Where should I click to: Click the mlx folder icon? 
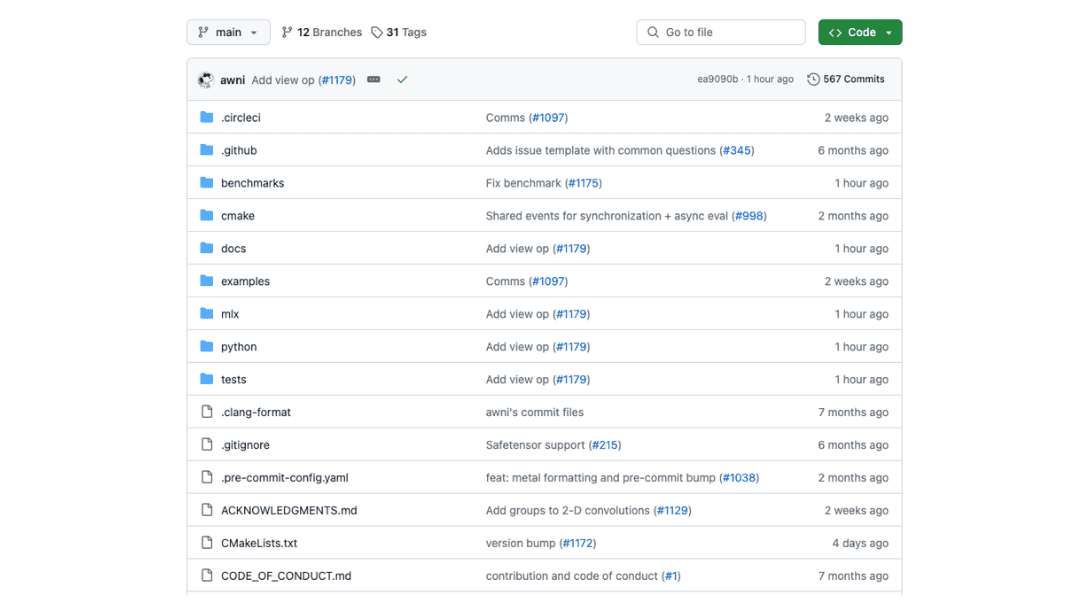point(207,314)
